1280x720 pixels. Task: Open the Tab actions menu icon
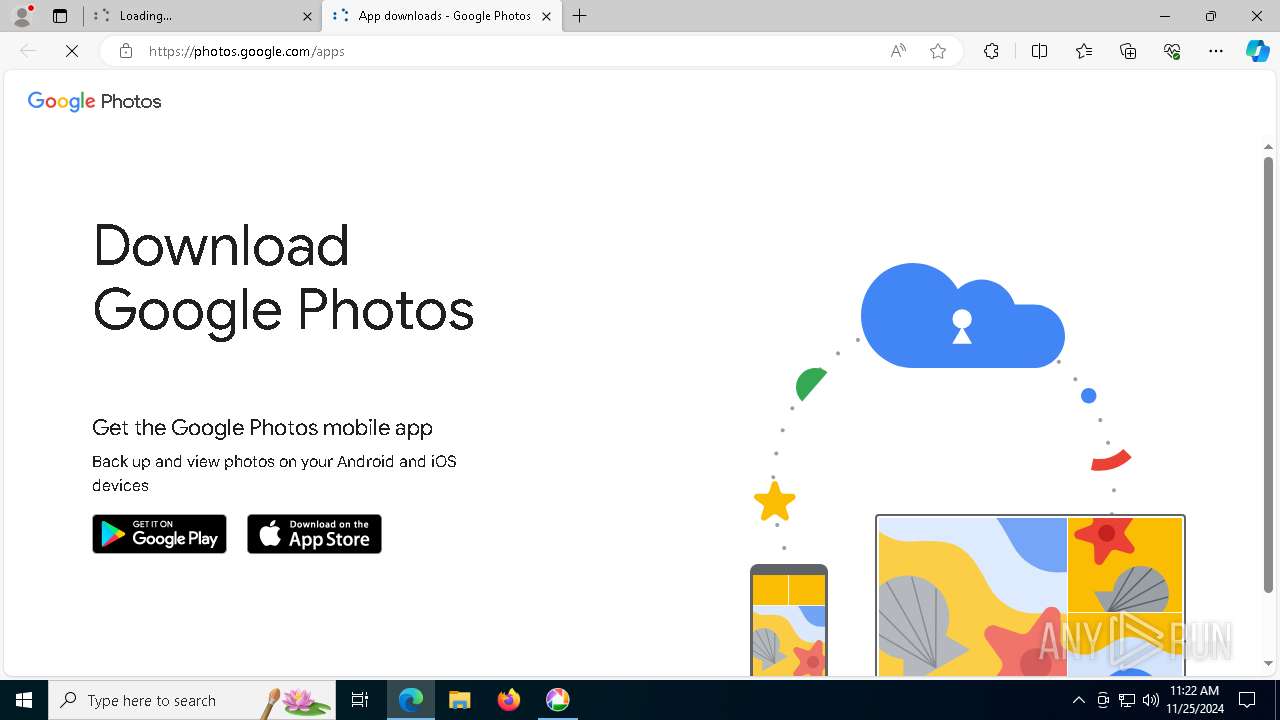click(60, 16)
